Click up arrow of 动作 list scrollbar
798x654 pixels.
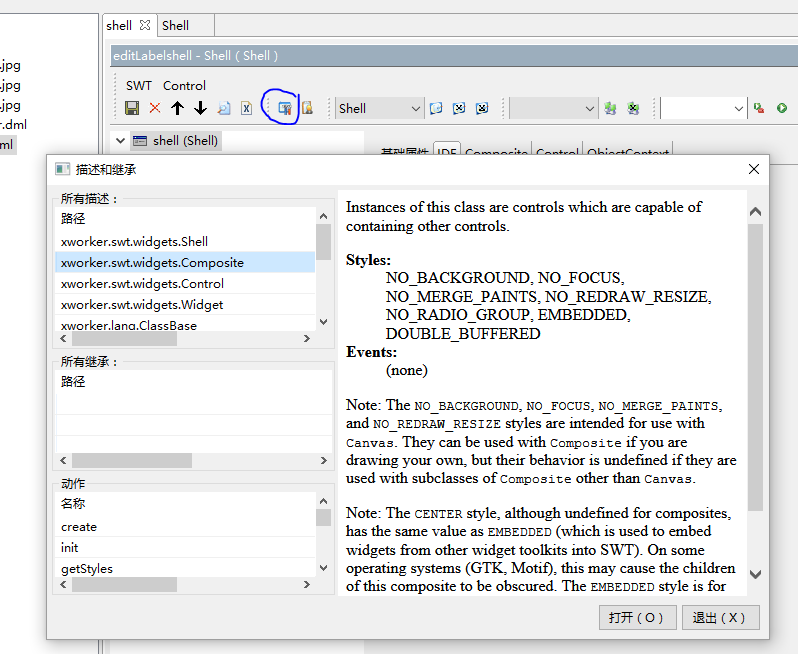[323, 501]
